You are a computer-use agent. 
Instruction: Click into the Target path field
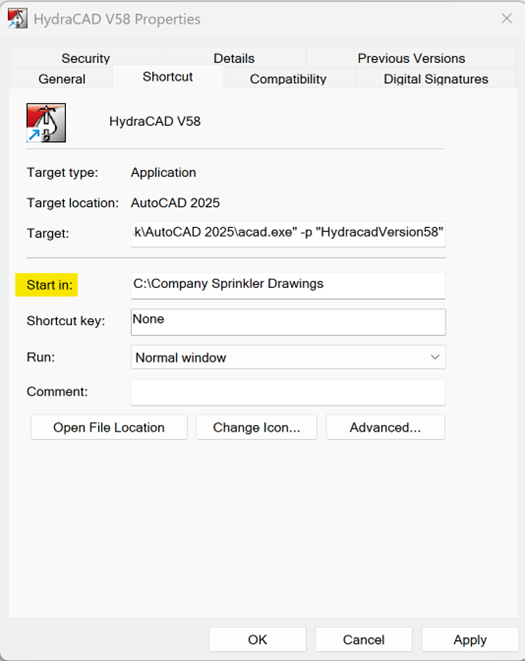tap(288, 234)
